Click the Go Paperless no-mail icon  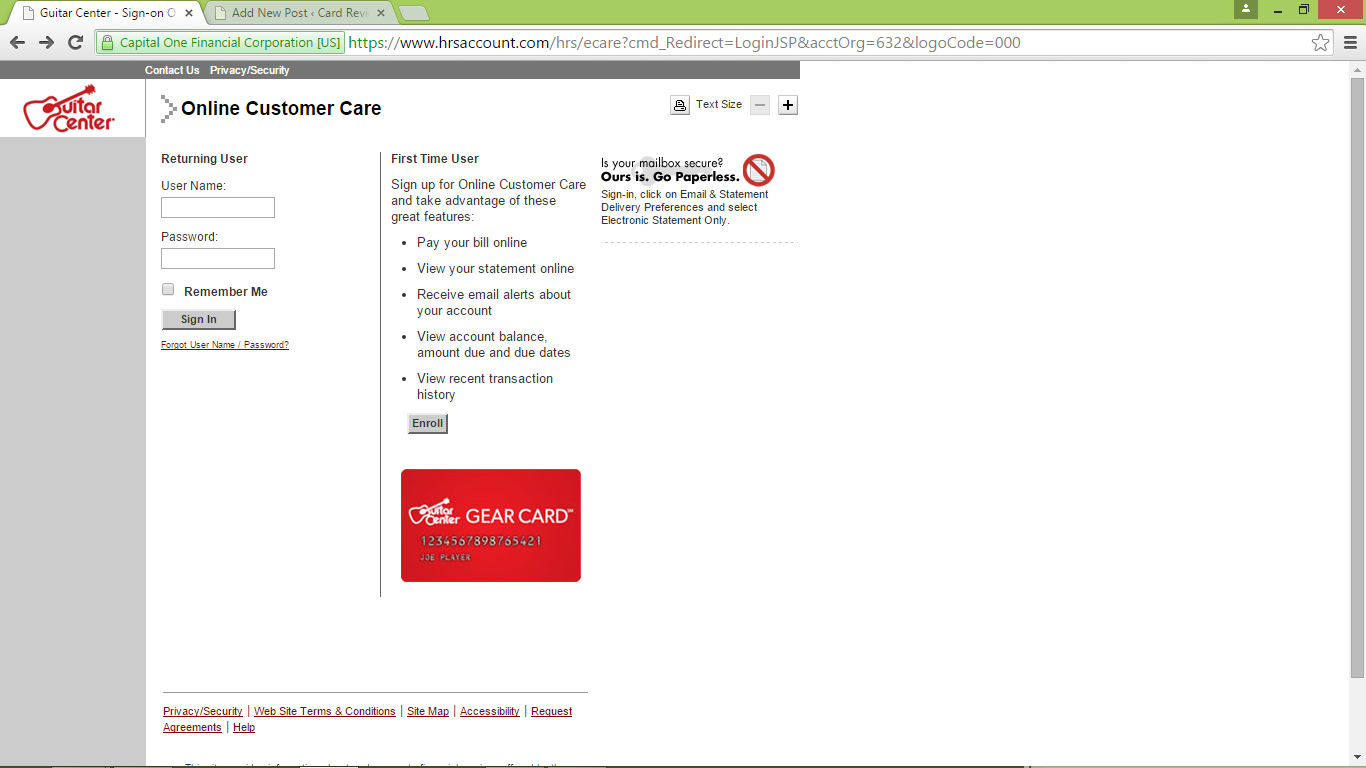coord(759,170)
